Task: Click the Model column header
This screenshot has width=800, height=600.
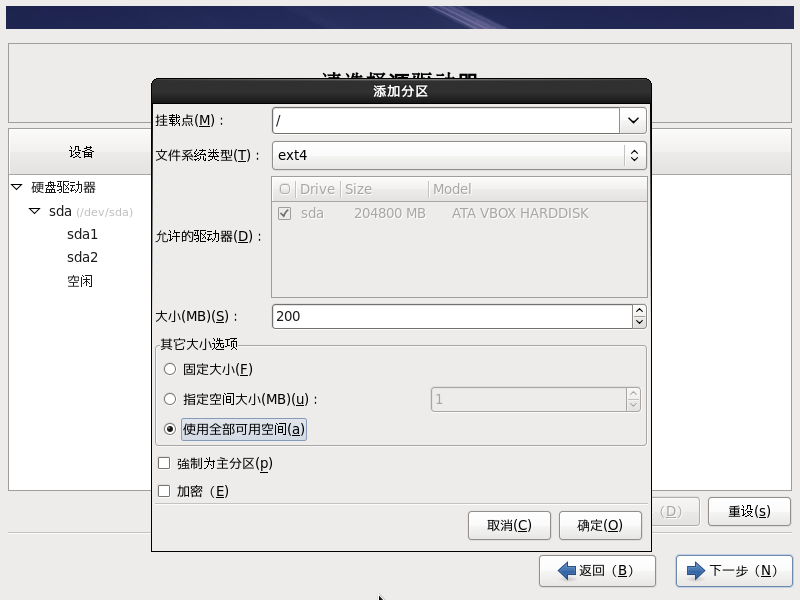Action: [x=538, y=189]
